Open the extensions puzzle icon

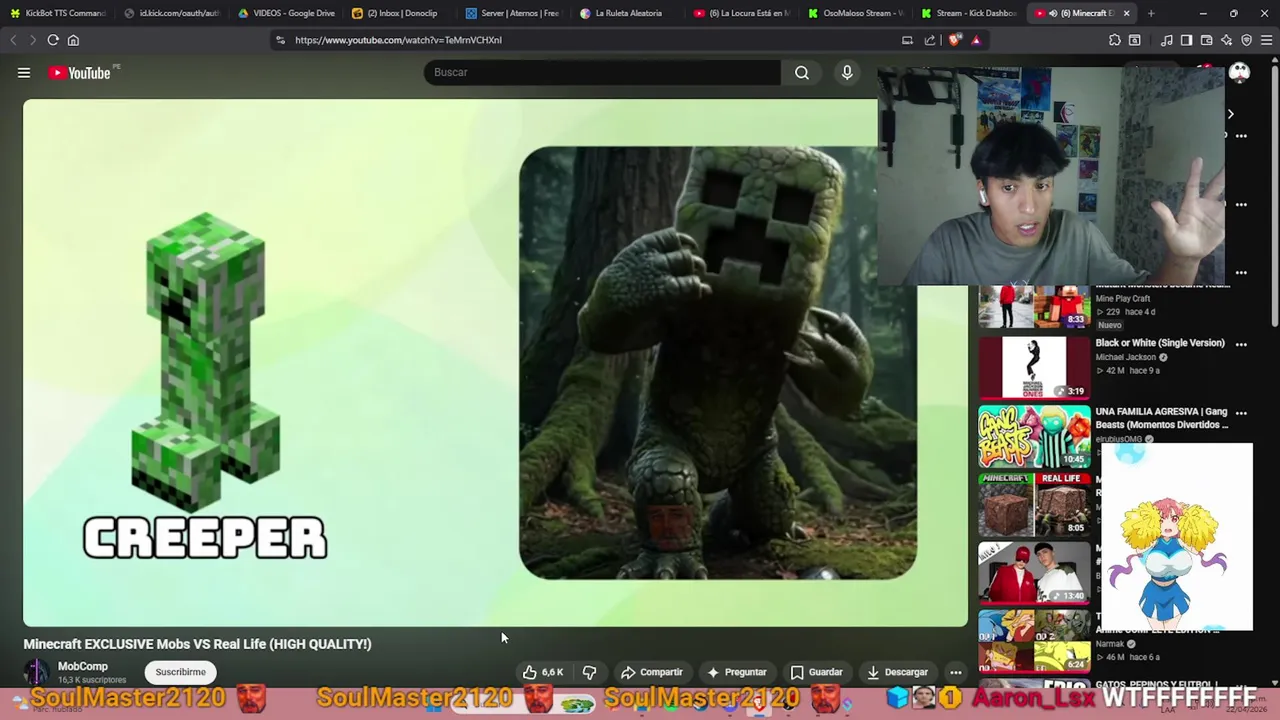1115,40
